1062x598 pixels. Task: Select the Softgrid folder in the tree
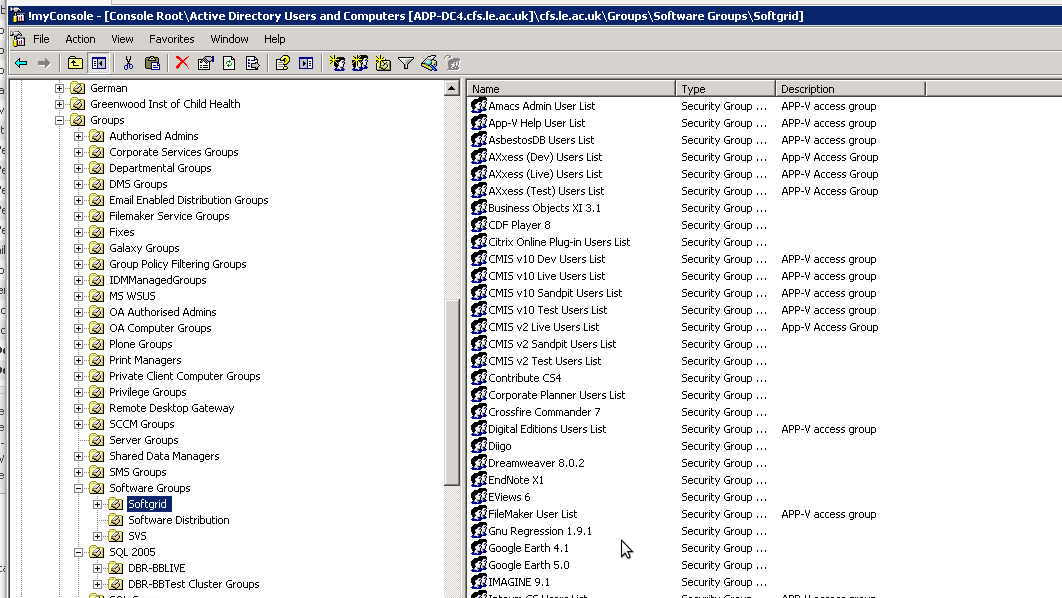pyautogui.click(x=148, y=504)
